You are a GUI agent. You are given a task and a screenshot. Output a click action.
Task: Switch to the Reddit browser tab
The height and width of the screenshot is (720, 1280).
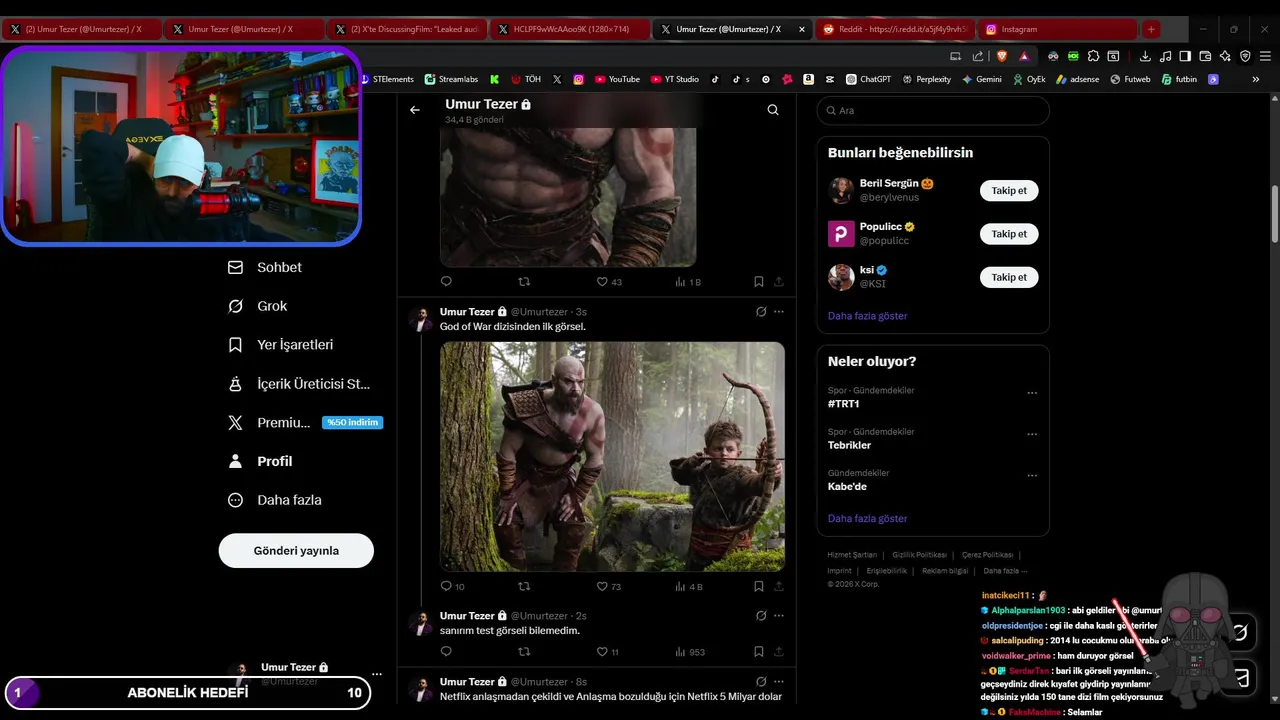[x=893, y=29]
